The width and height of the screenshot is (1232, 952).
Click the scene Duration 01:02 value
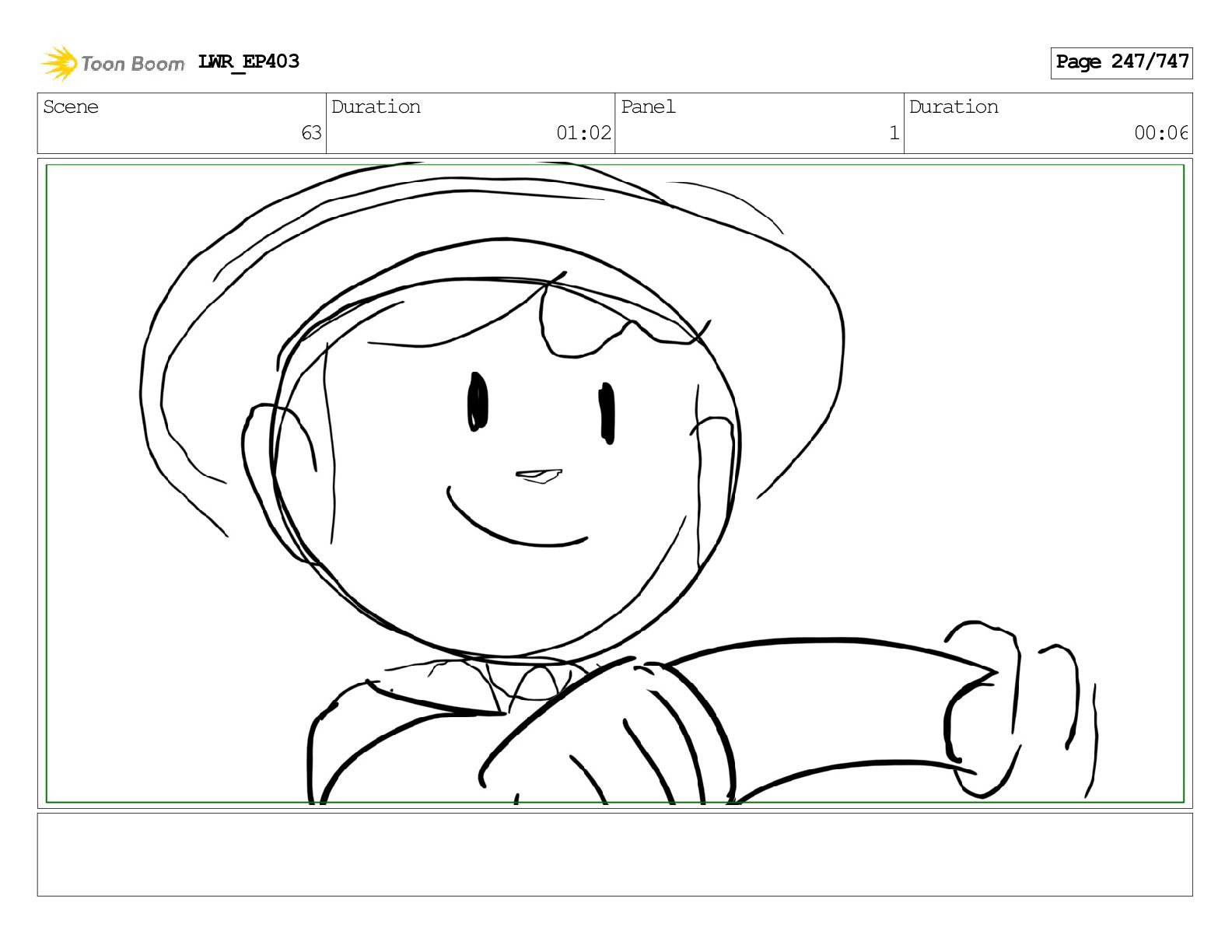584,133
